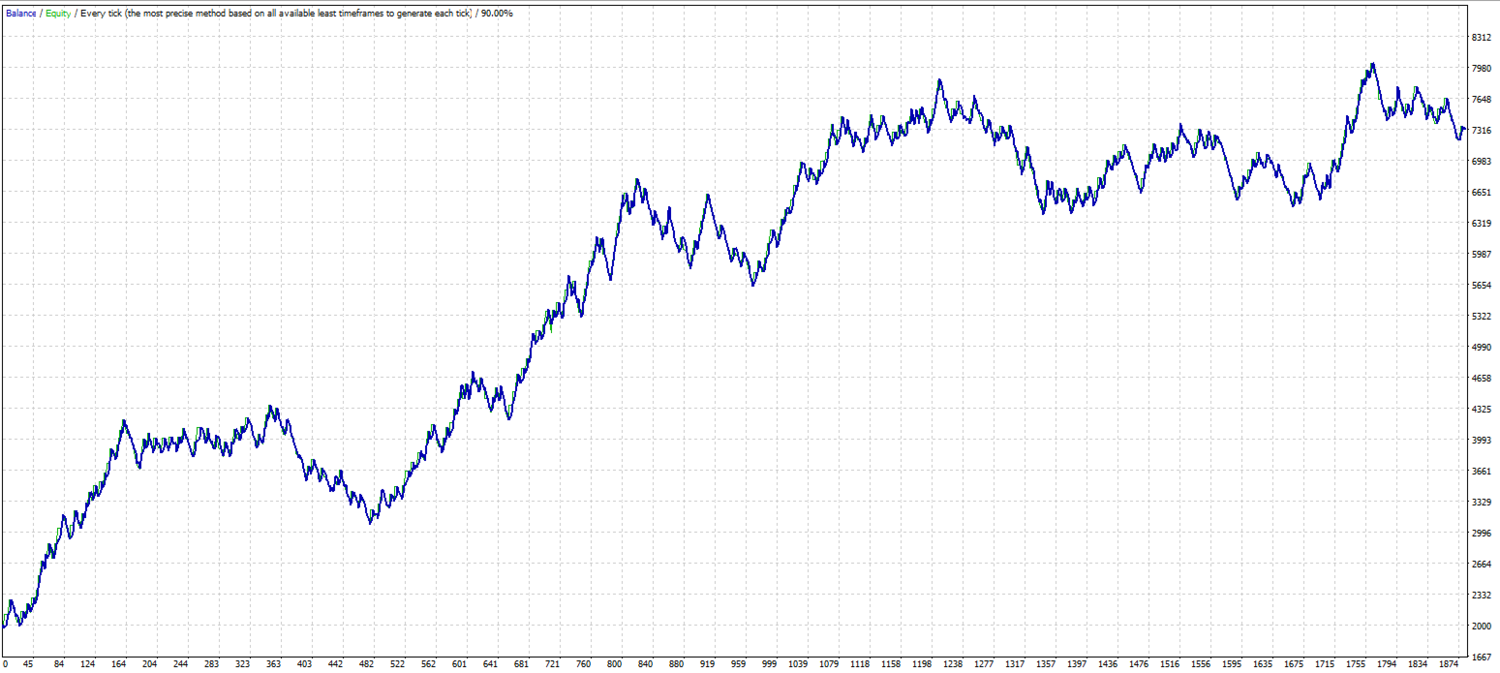This screenshot has width=1500, height=673.
Task: Select the 4658 axis value
Action: [1483, 379]
